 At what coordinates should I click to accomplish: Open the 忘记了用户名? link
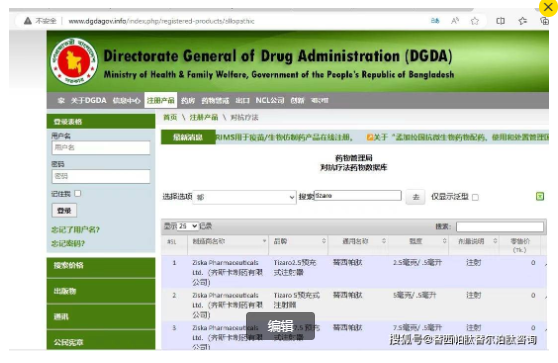pos(75,230)
